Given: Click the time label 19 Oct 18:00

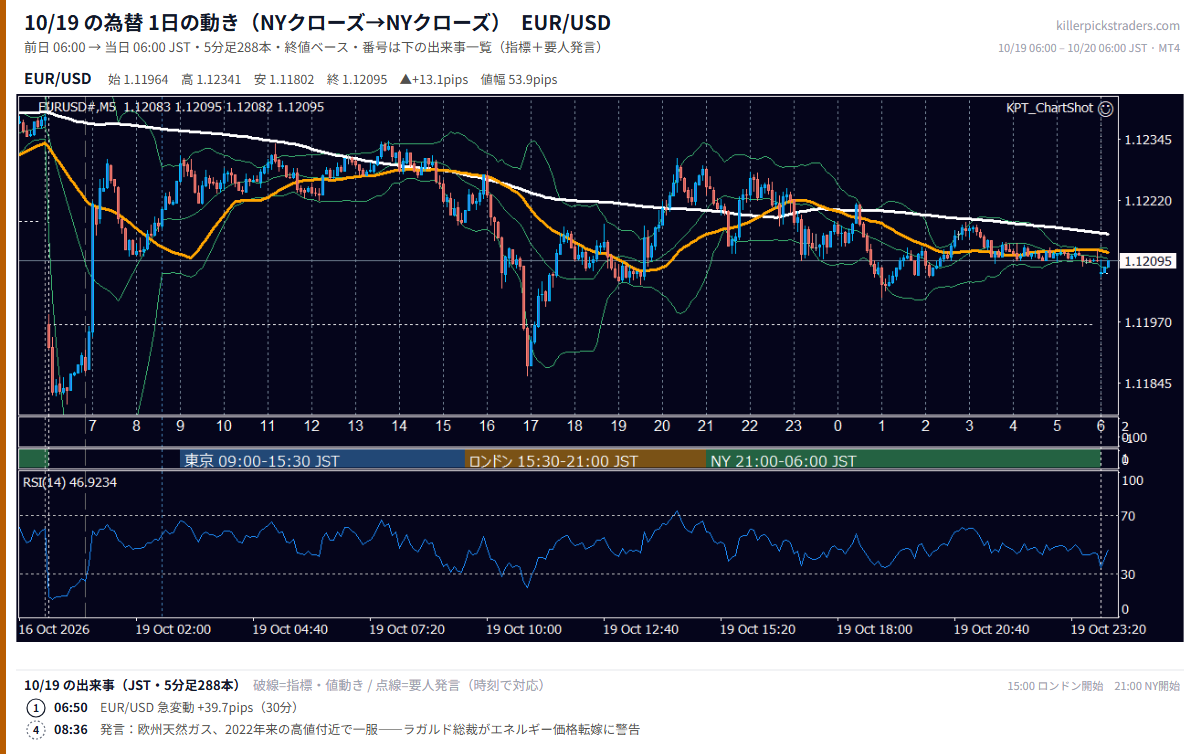Looking at the screenshot, I should [875, 630].
